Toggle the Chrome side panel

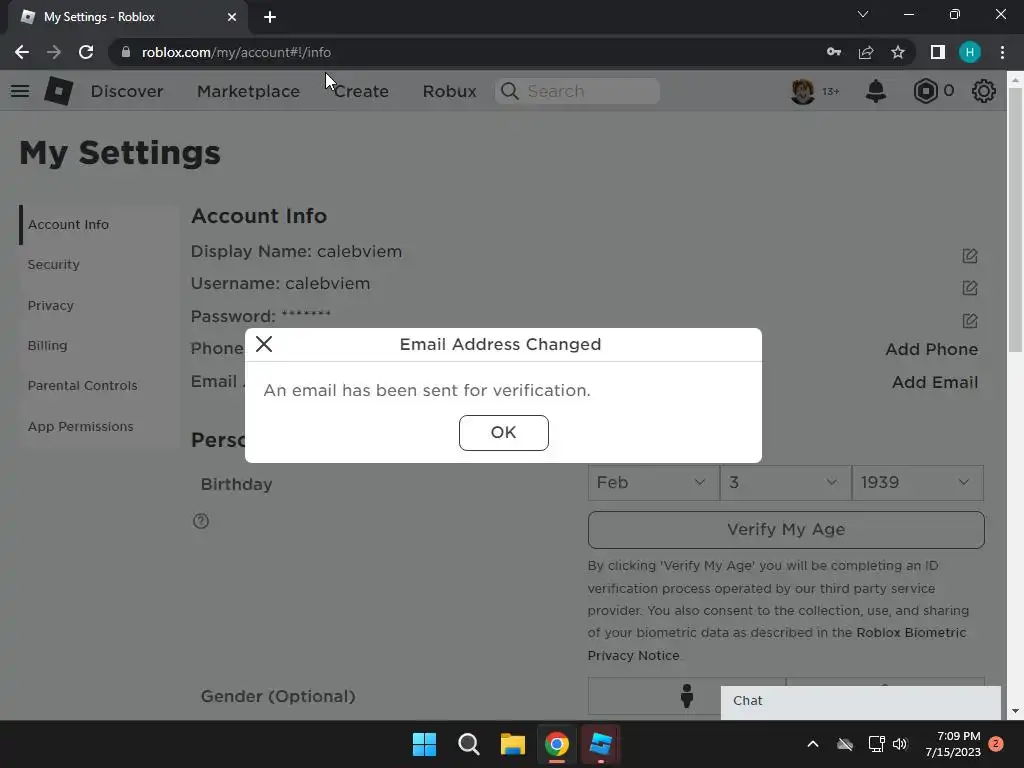click(x=938, y=52)
